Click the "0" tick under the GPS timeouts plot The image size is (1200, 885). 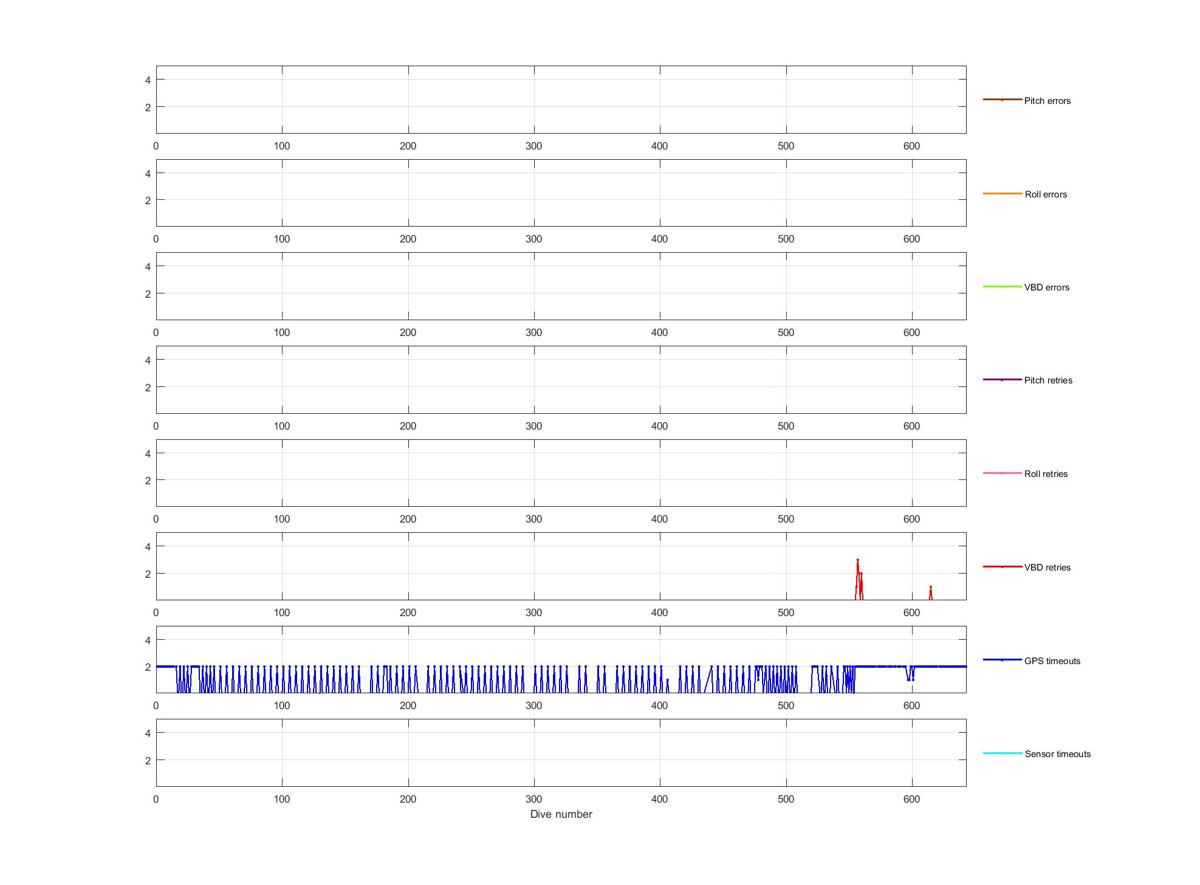pyautogui.click(x=156, y=706)
